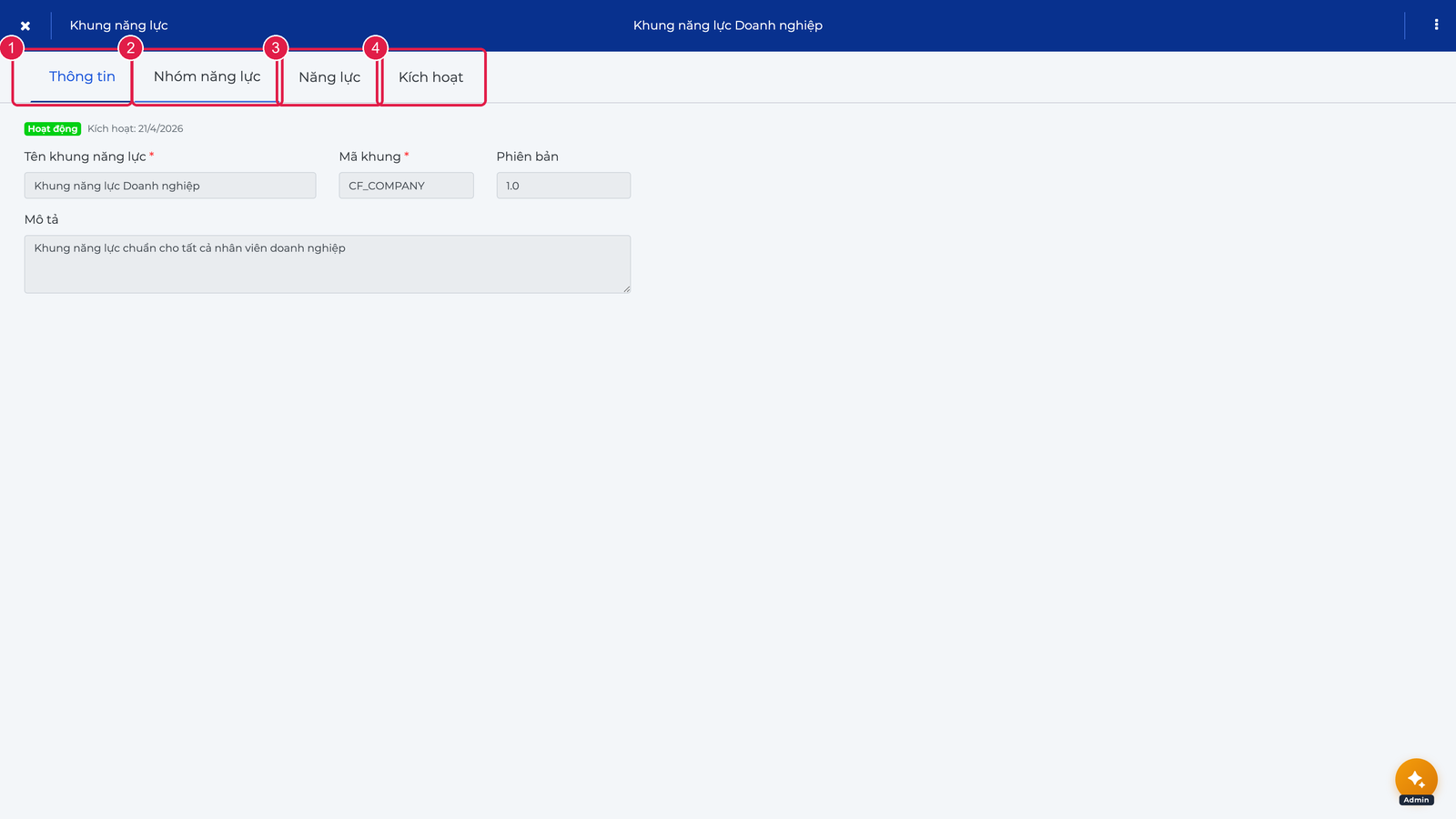Go back to Khung năng lực breadcrumb

(x=118, y=25)
